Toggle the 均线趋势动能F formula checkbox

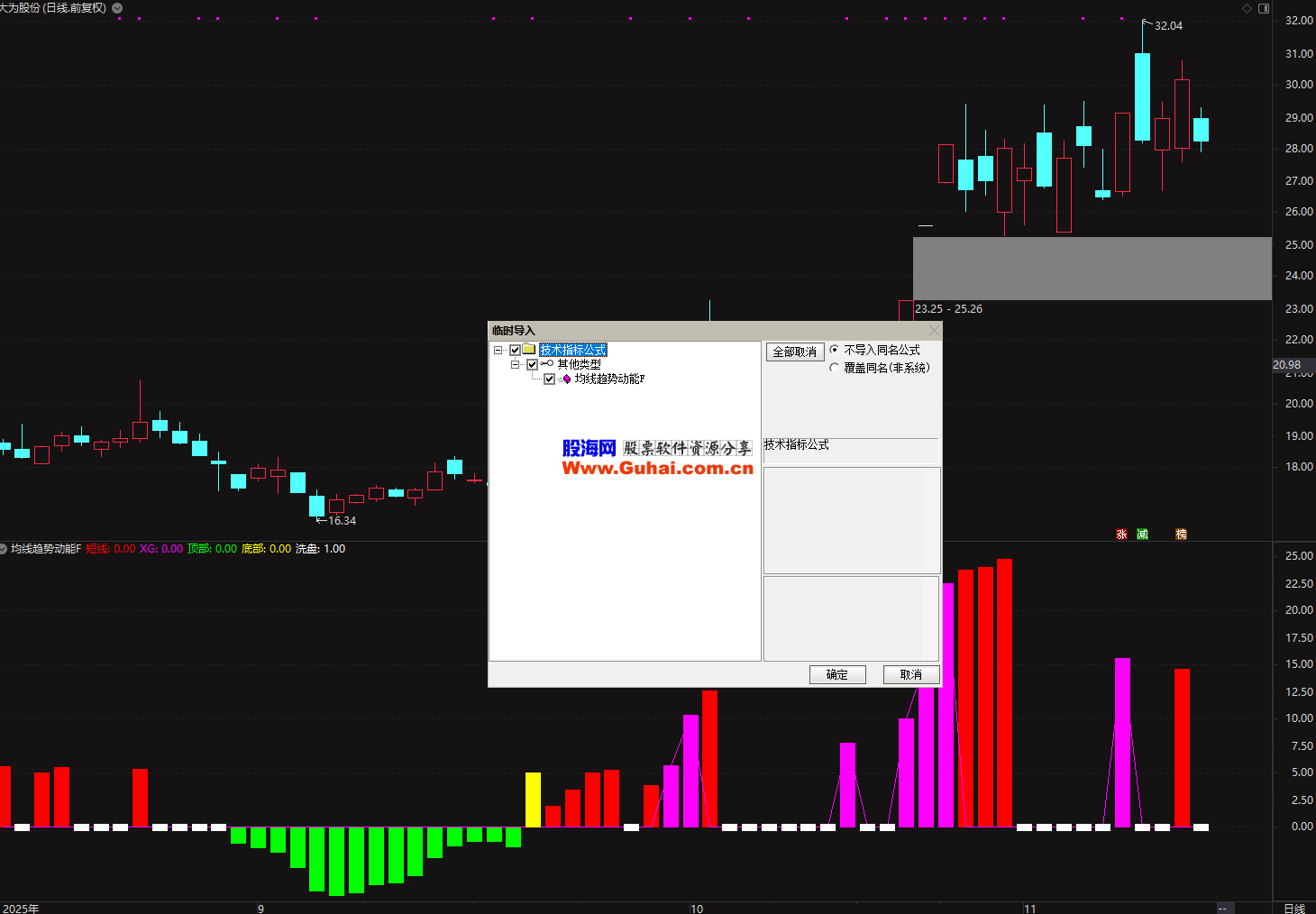coord(549,379)
